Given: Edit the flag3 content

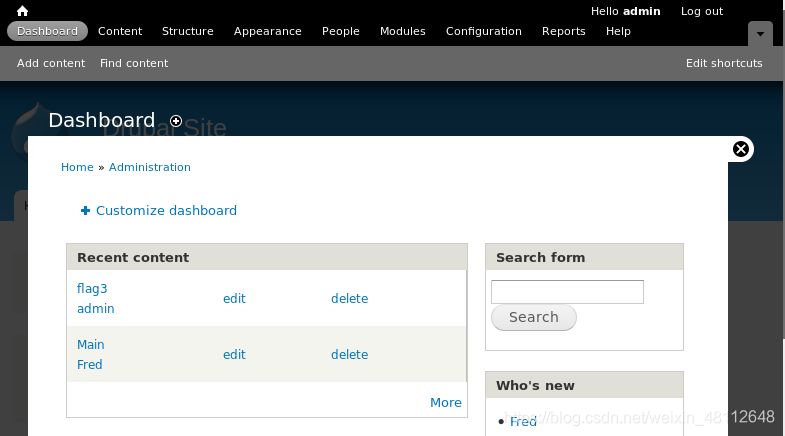Looking at the screenshot, I should (x=234, y=299).
